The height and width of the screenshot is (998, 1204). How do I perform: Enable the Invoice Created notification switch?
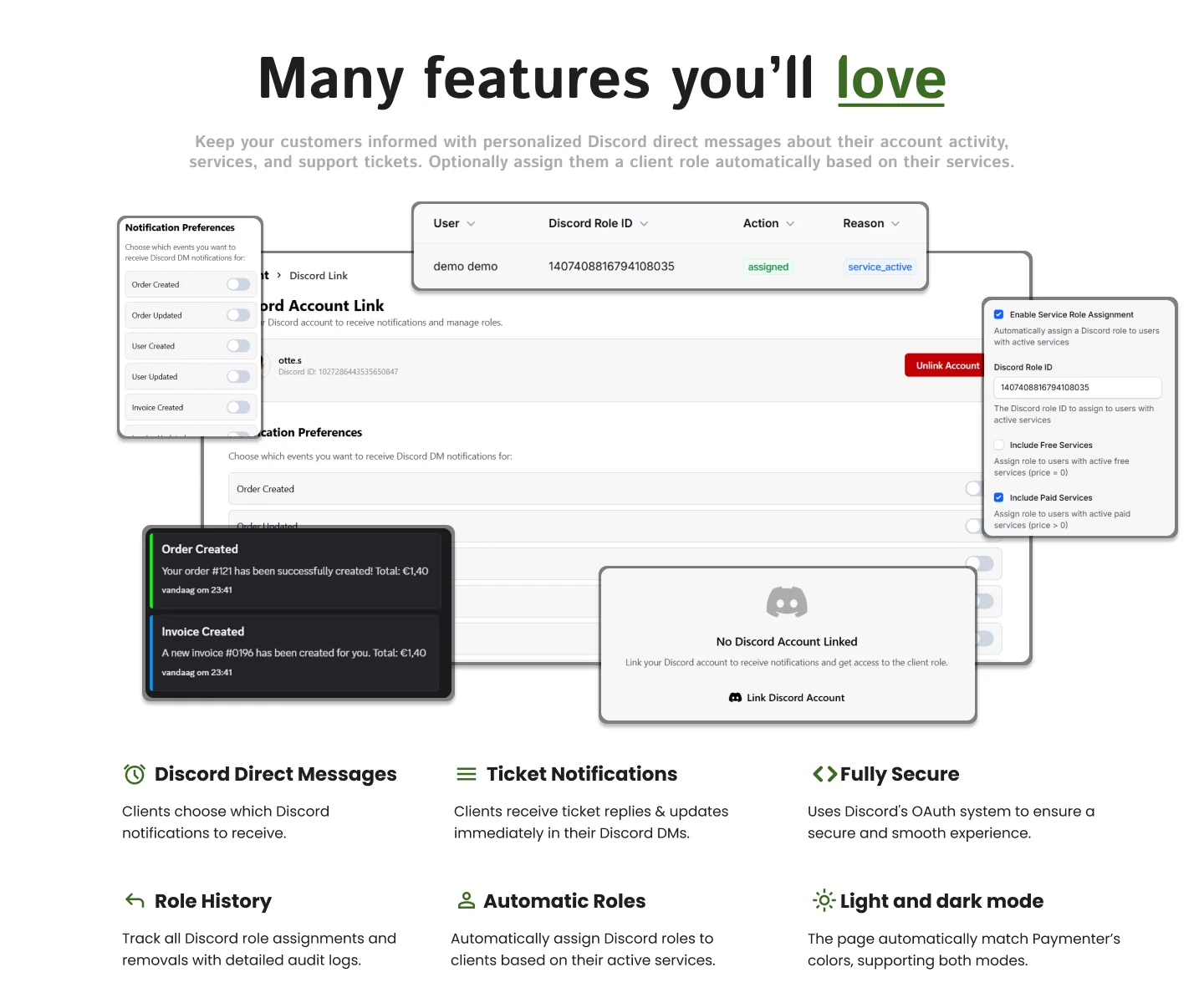pyautogui.click(x=238, y=407)
